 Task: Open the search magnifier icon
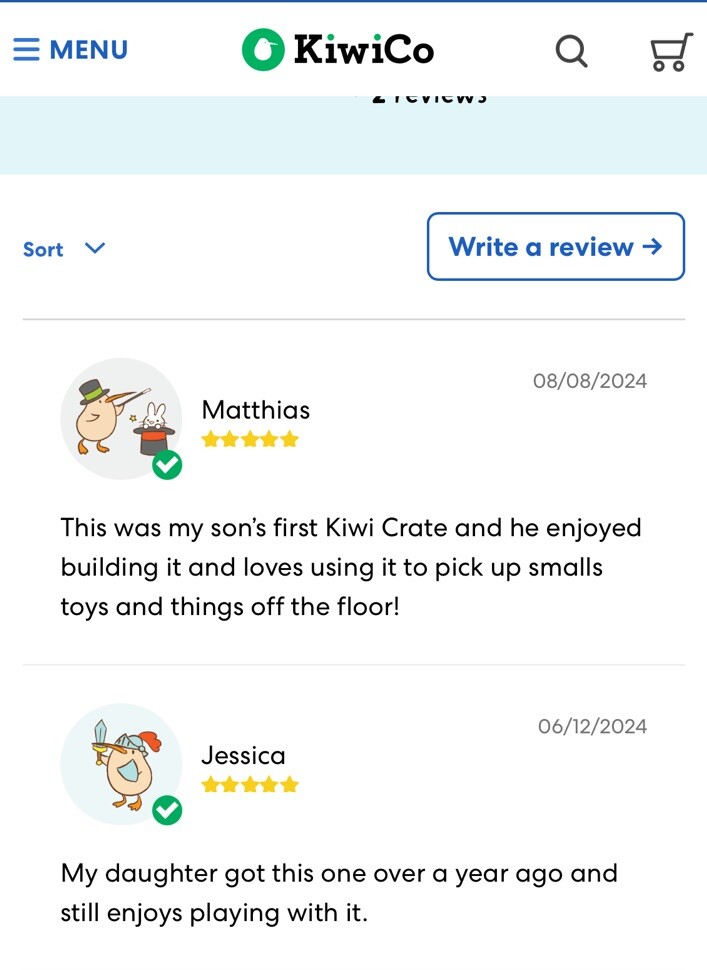pyautogui.click(x=572, y=51)
